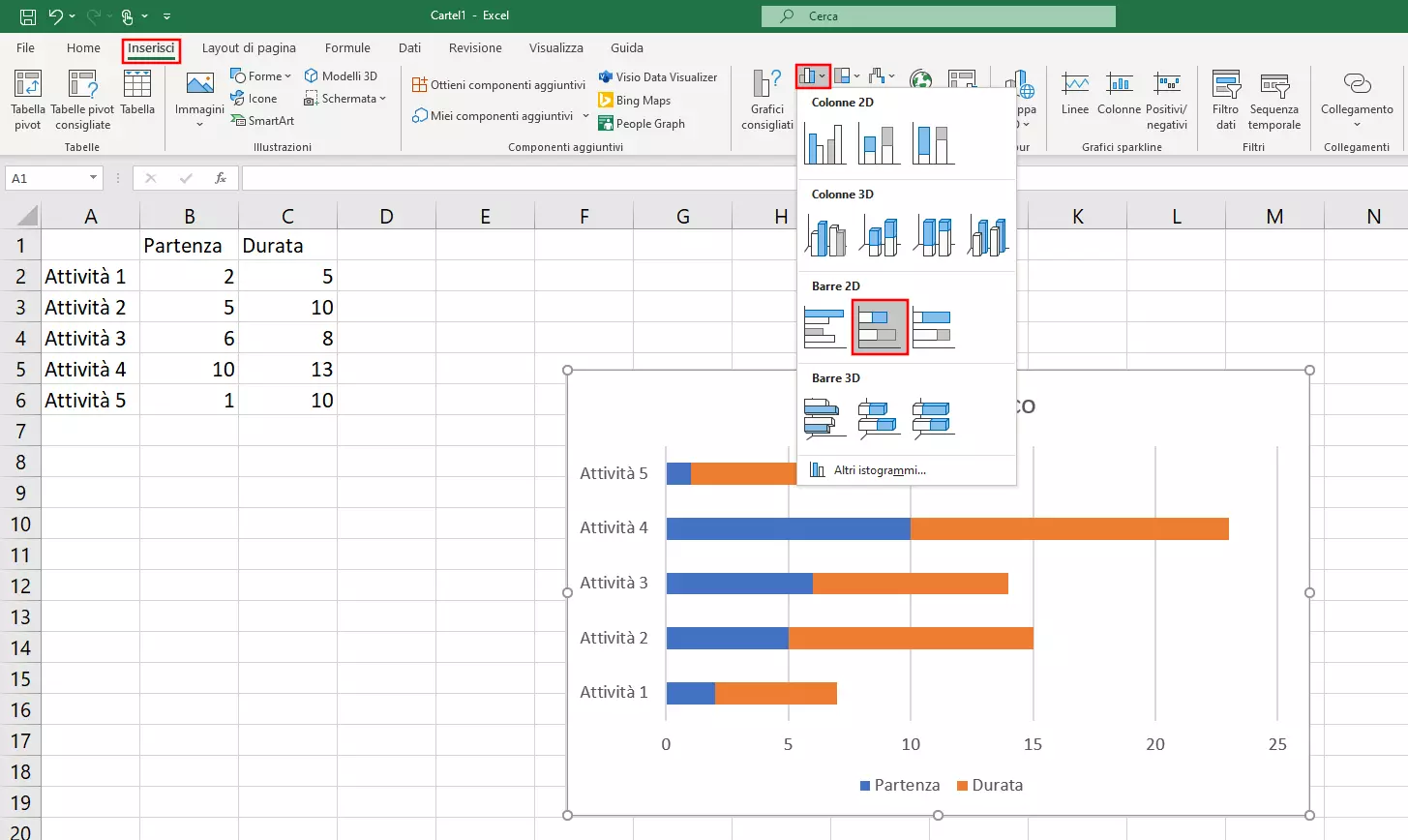Click the Durata legend entry in chart
This screenshot has width=1408, height=840.
(x=989, y=785)
